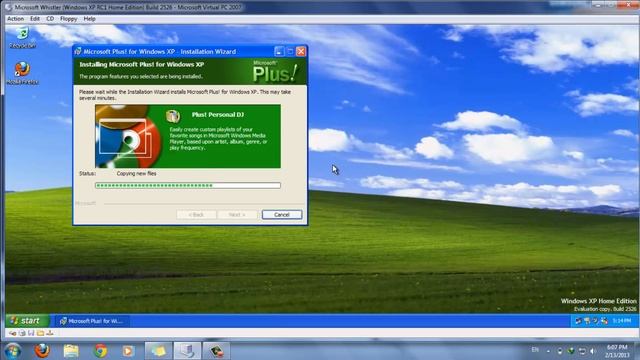Open the Windows 7 Start orb

(x=13, y=351)
